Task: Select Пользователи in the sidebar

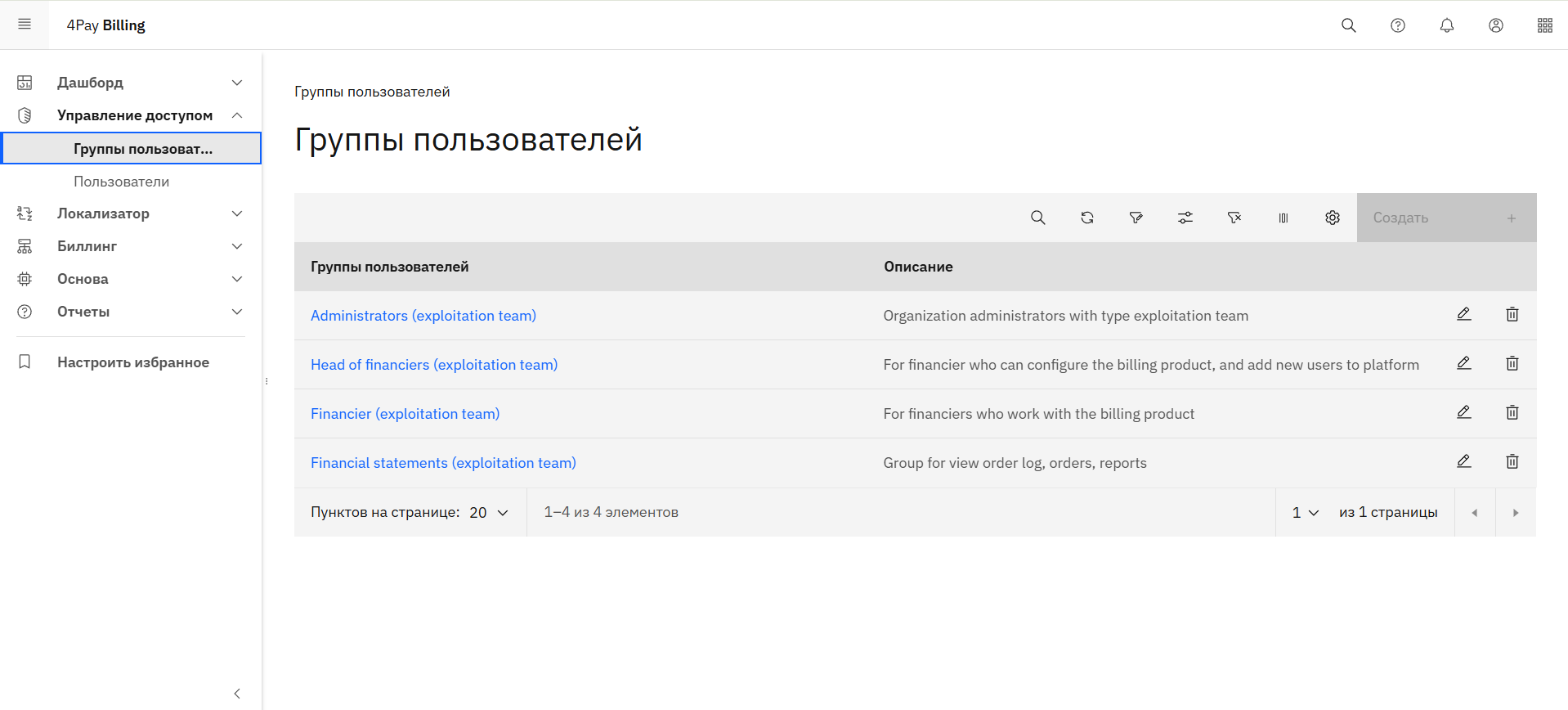Action: 122,182
